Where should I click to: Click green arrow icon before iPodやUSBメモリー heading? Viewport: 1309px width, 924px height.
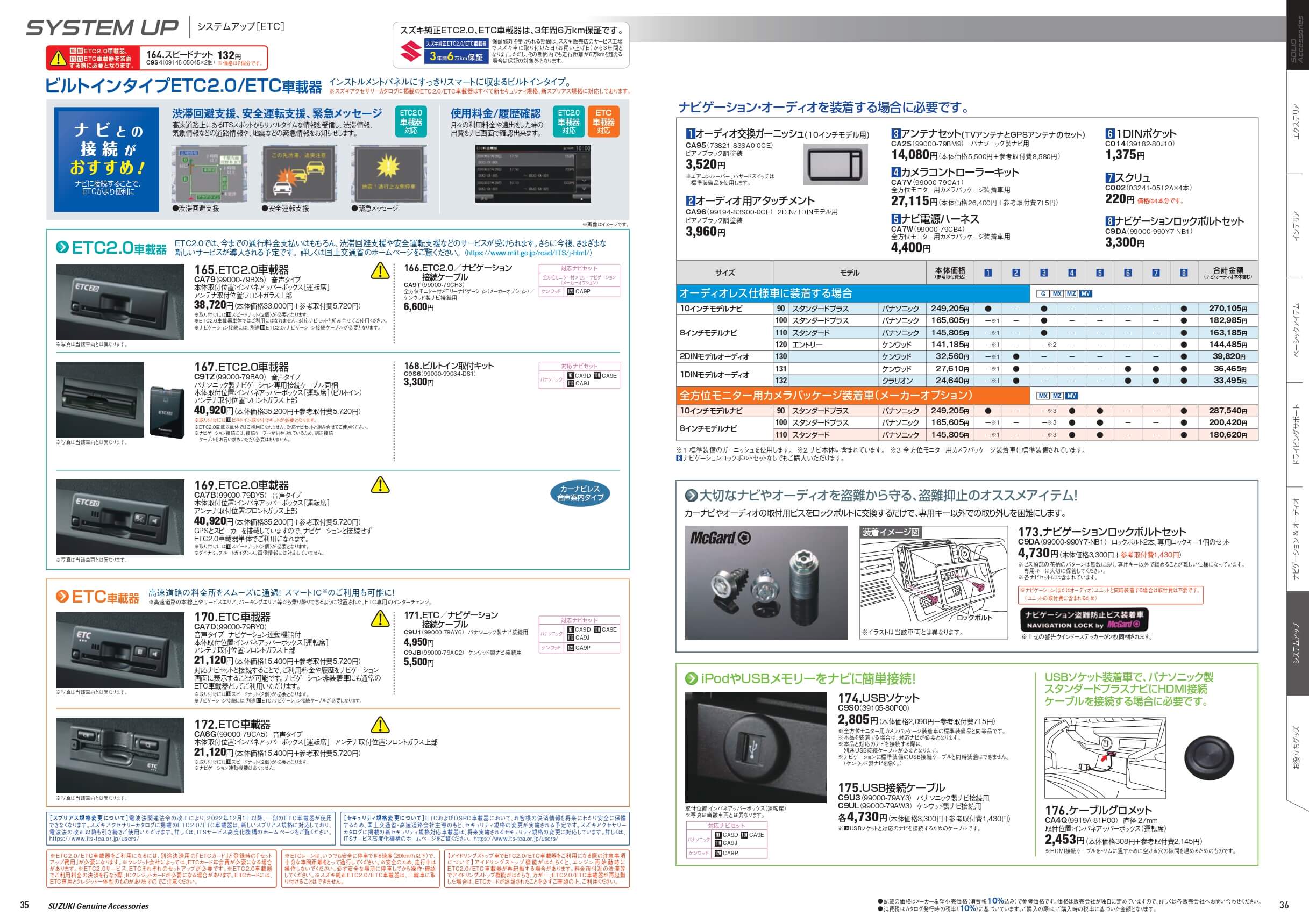pyautogui.click(x=691, y=678)
